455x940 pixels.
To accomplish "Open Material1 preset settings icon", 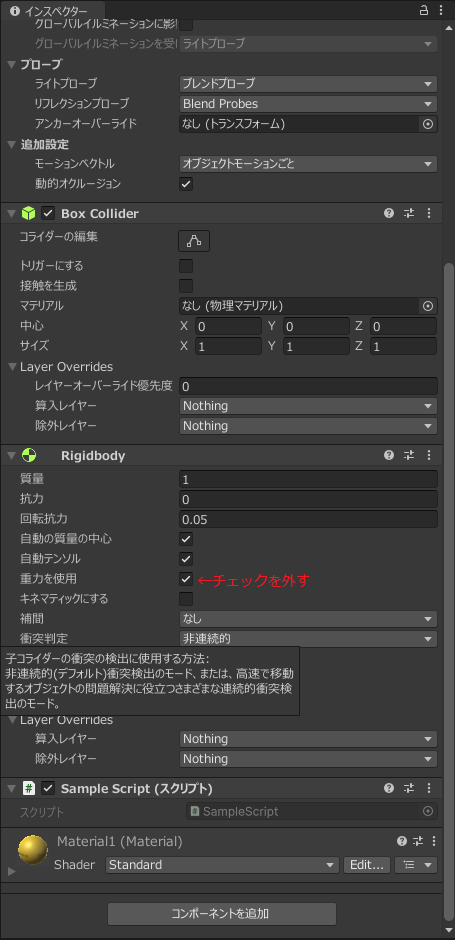I will [420, 842].
